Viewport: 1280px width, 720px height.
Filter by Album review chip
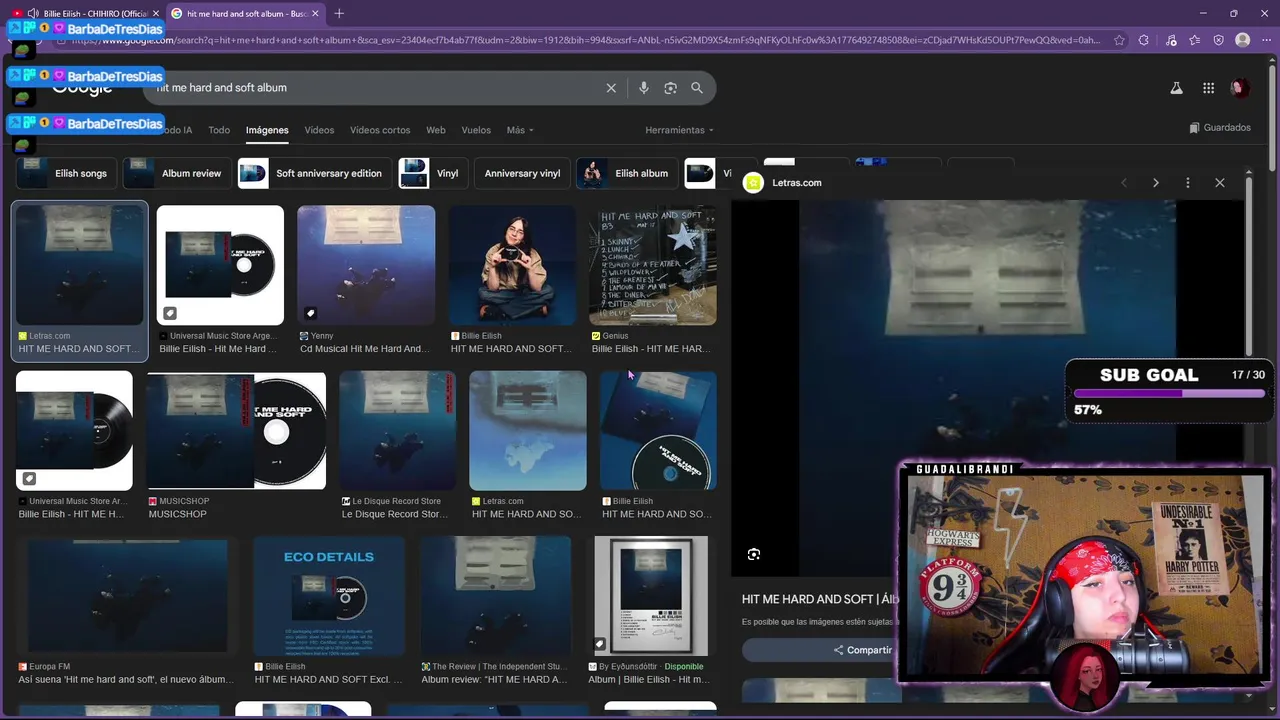tap(176, 173)
